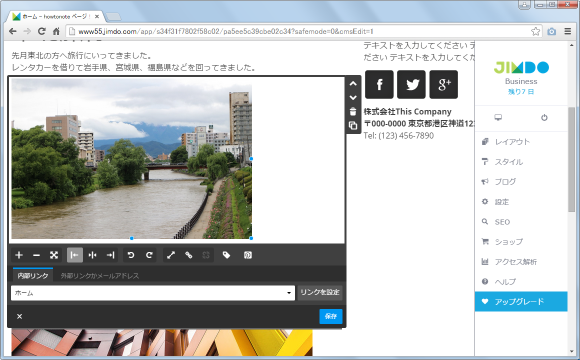Click the logout power icon

click(544, 118)
